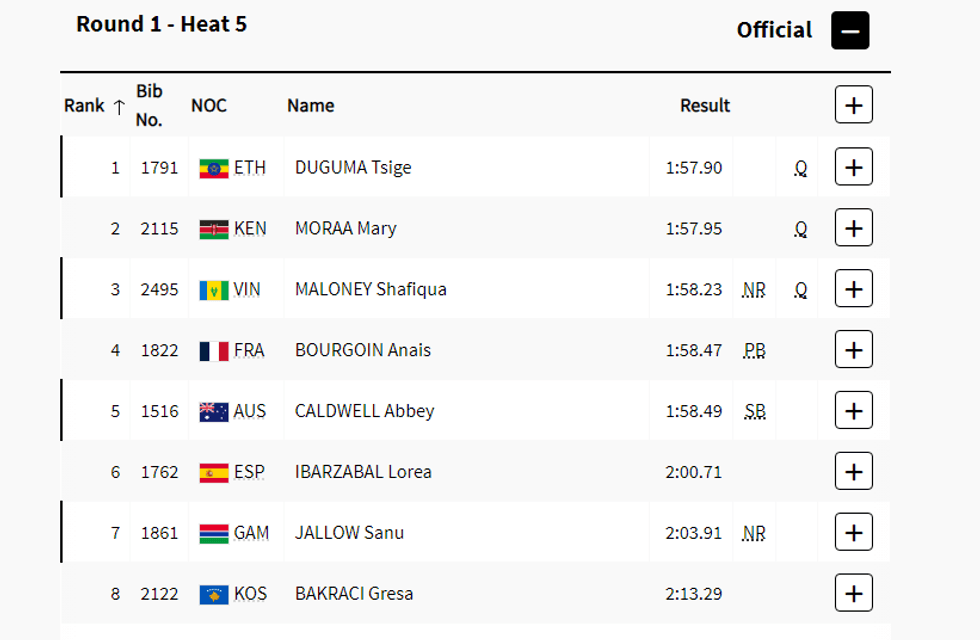The height and width of the screenshot is (640, 980).
Task: Show CALDWELL Abbey row details
Action: point(853,411)
